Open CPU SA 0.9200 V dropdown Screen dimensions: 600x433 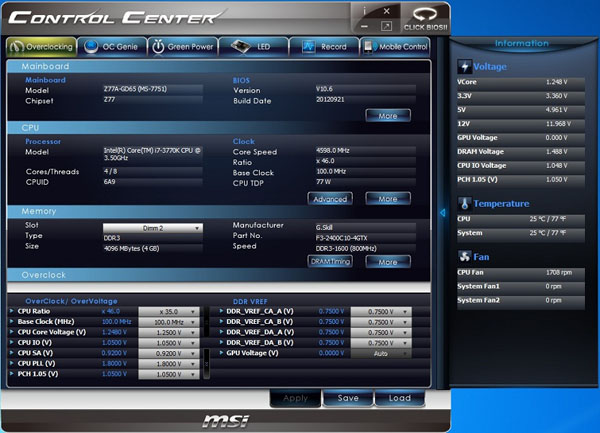point(169,353)
